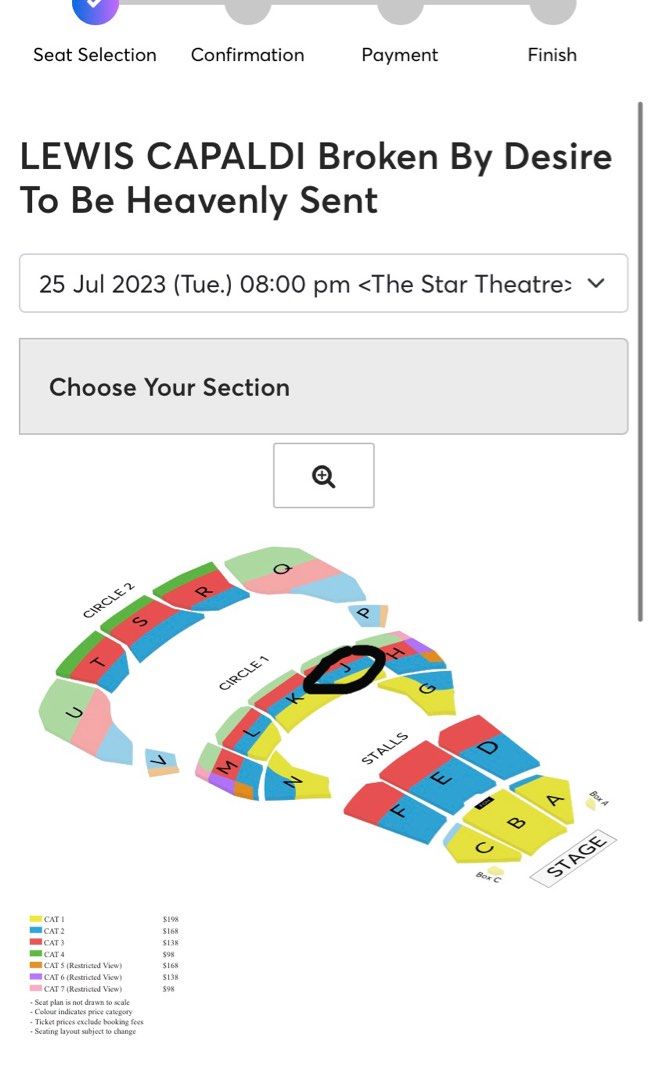The height and width of the screenshot is (1080, 648).
Task: Click the Seat Selection step label
Action: pyautogui.click(x=93, y=55)
